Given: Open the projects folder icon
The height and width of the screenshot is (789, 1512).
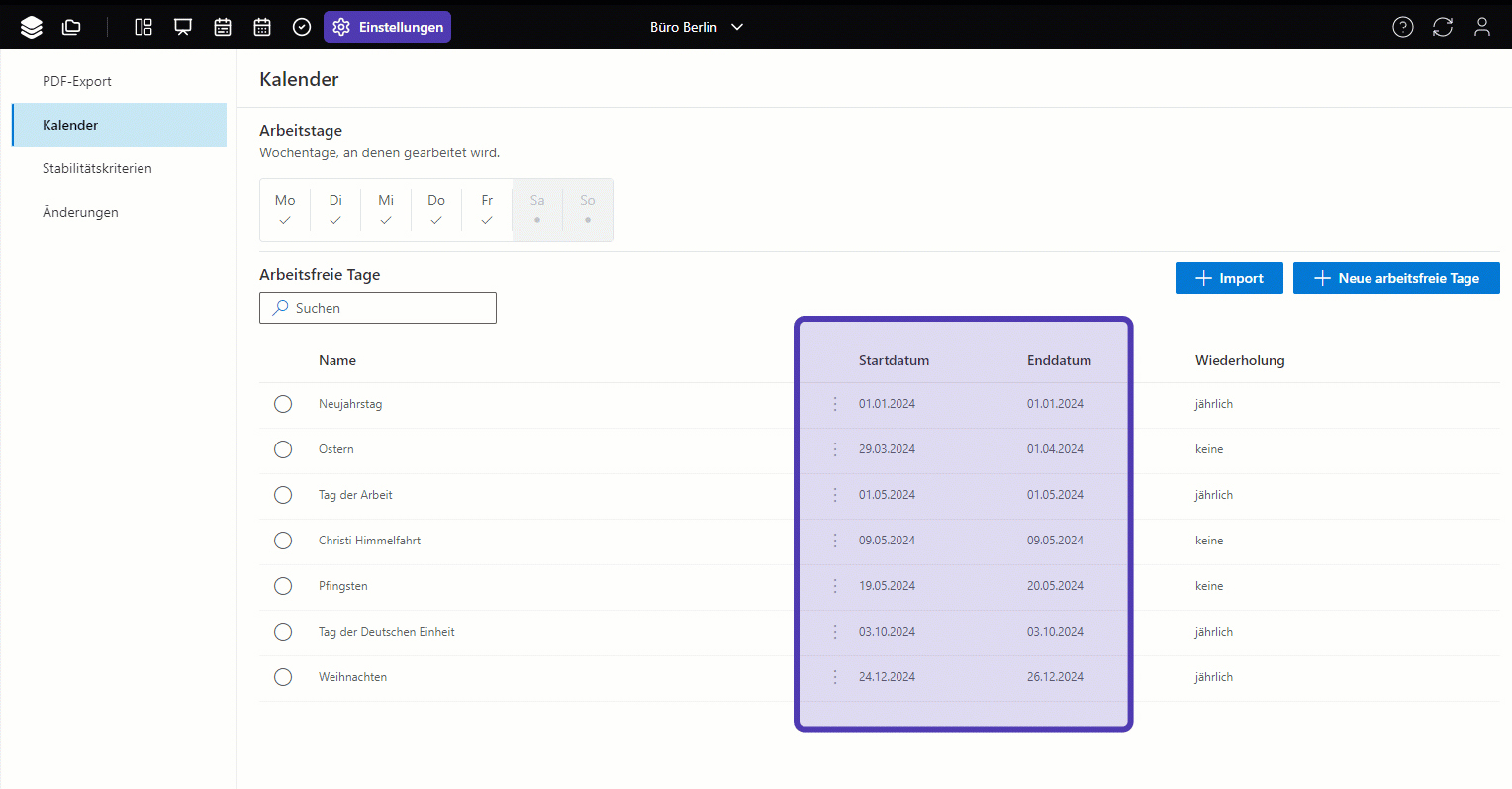Looking at the screenshot, I should point(71,27).
